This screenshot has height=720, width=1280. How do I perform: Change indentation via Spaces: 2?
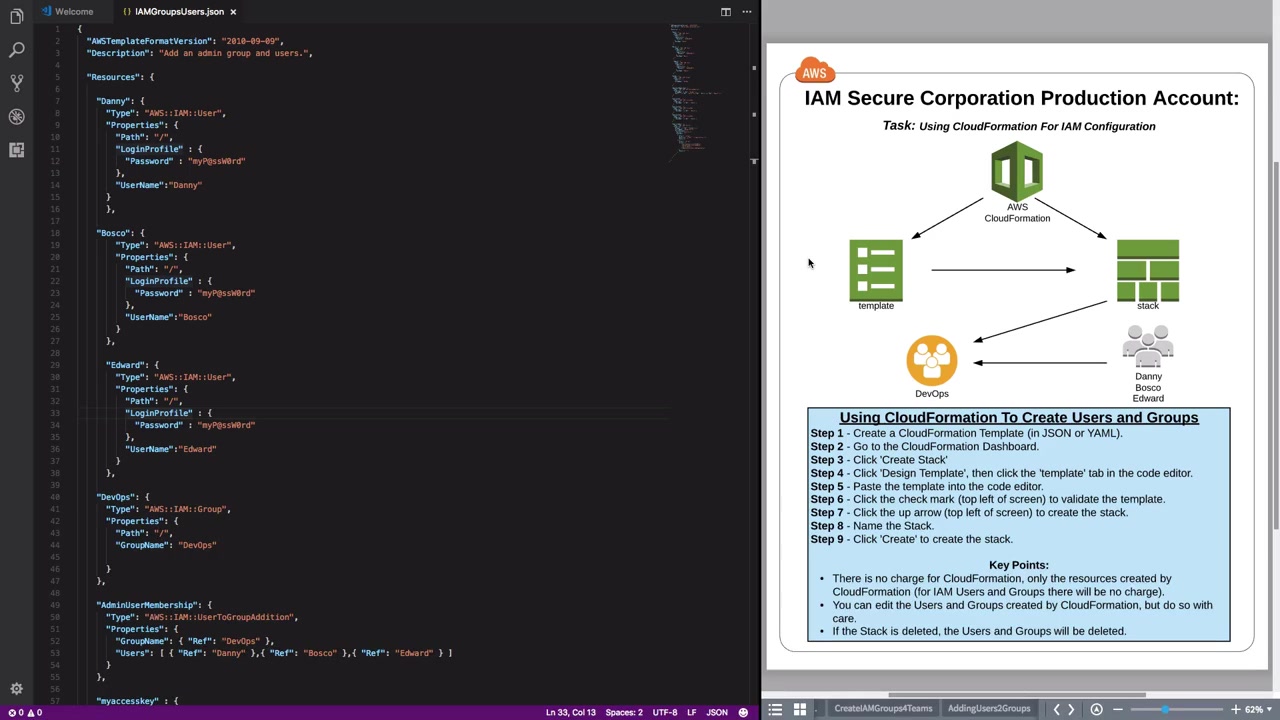[x=624, y=713]
